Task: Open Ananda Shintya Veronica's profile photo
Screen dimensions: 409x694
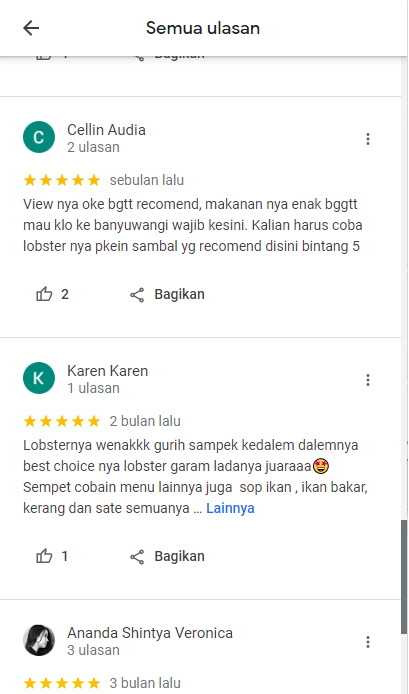Action: (39, 640)
